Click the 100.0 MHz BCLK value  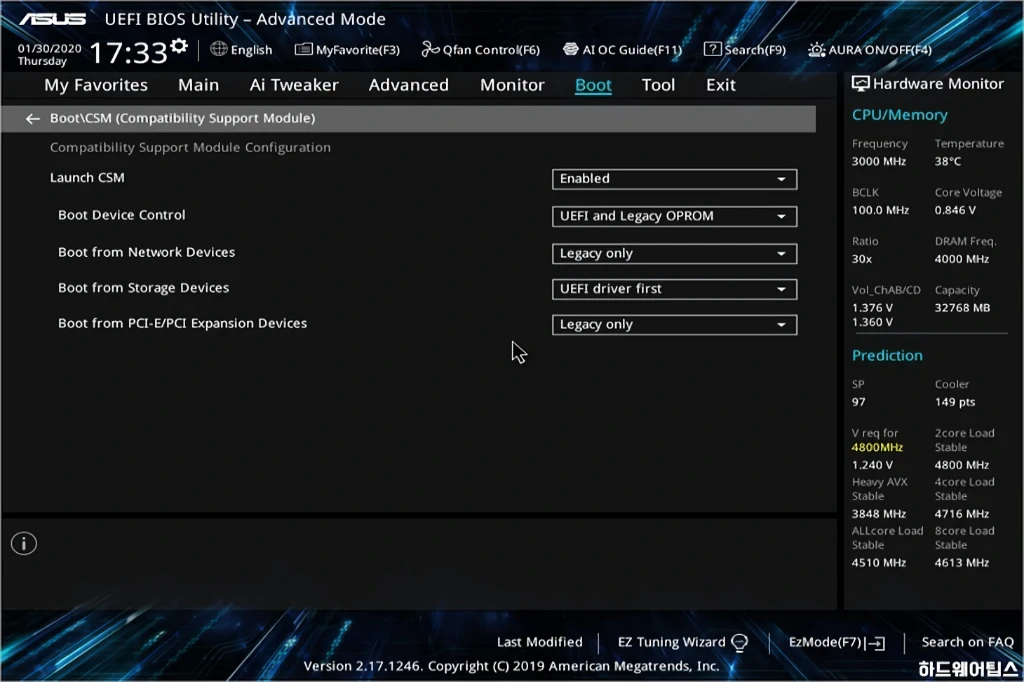(x=880, y=210)
